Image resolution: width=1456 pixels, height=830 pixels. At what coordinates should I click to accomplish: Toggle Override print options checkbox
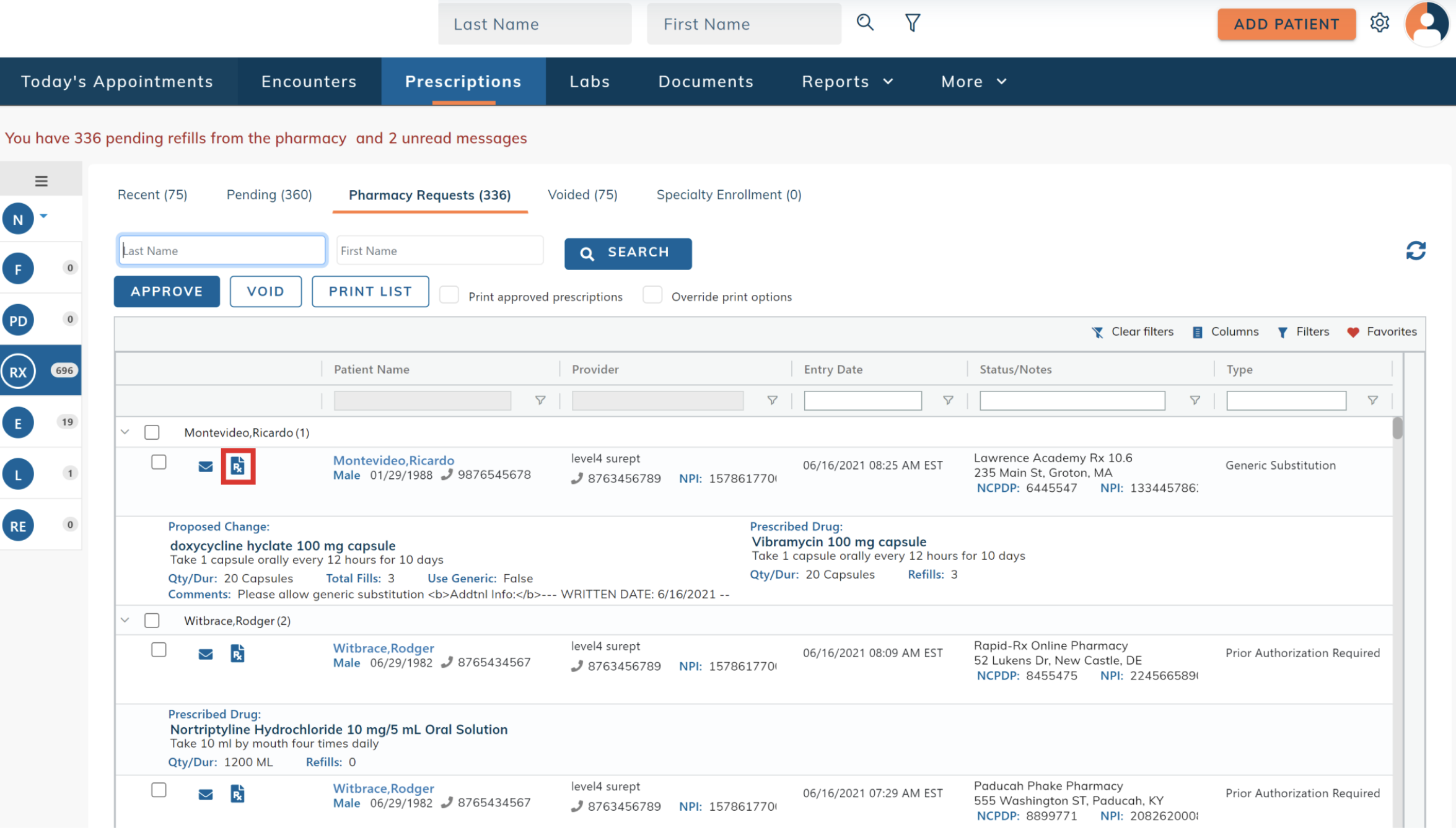click(x=652, y=295)
